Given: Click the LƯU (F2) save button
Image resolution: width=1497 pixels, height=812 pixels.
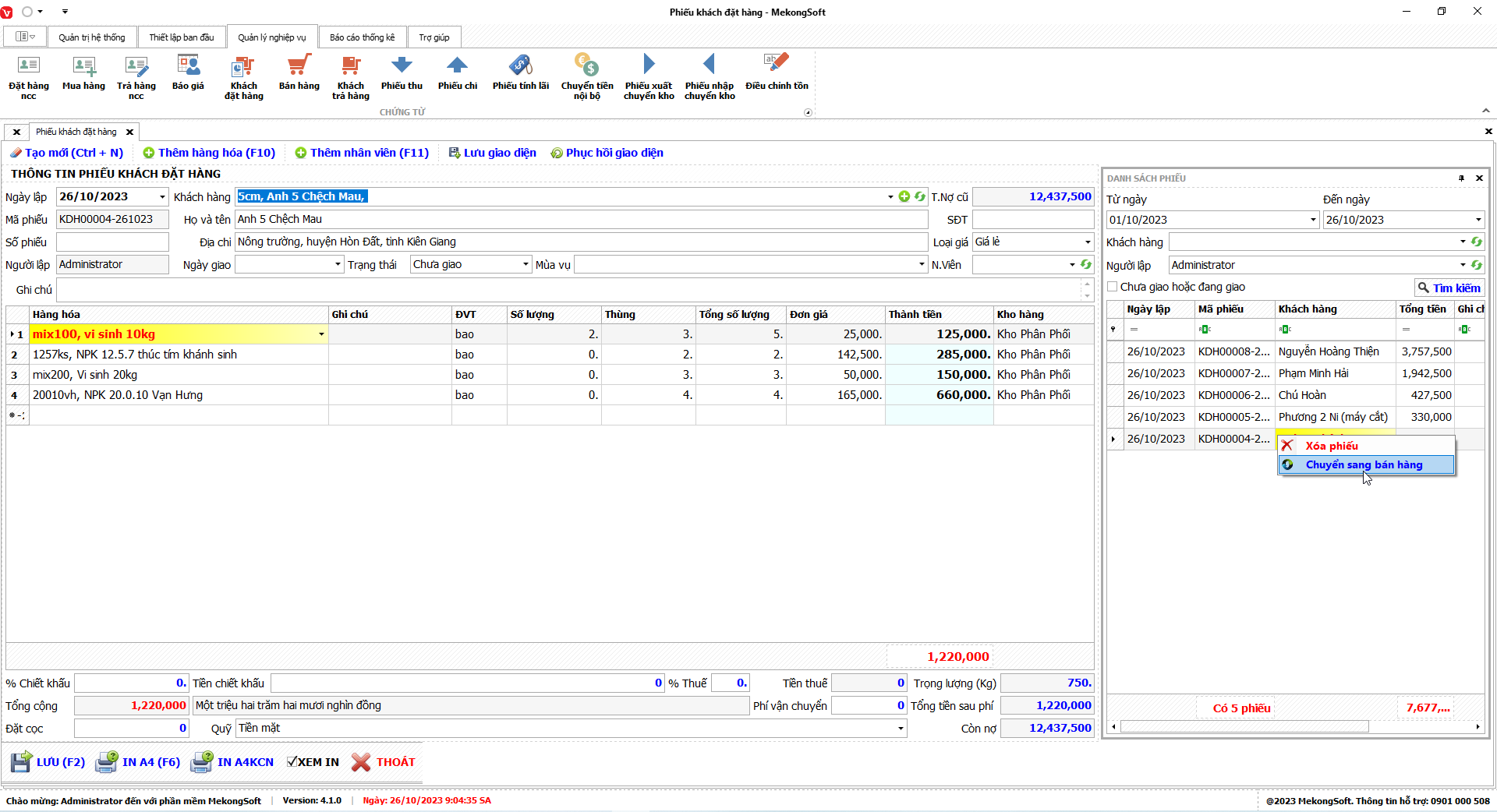Looking at the screenshot, I should click(x=48, y=762).
